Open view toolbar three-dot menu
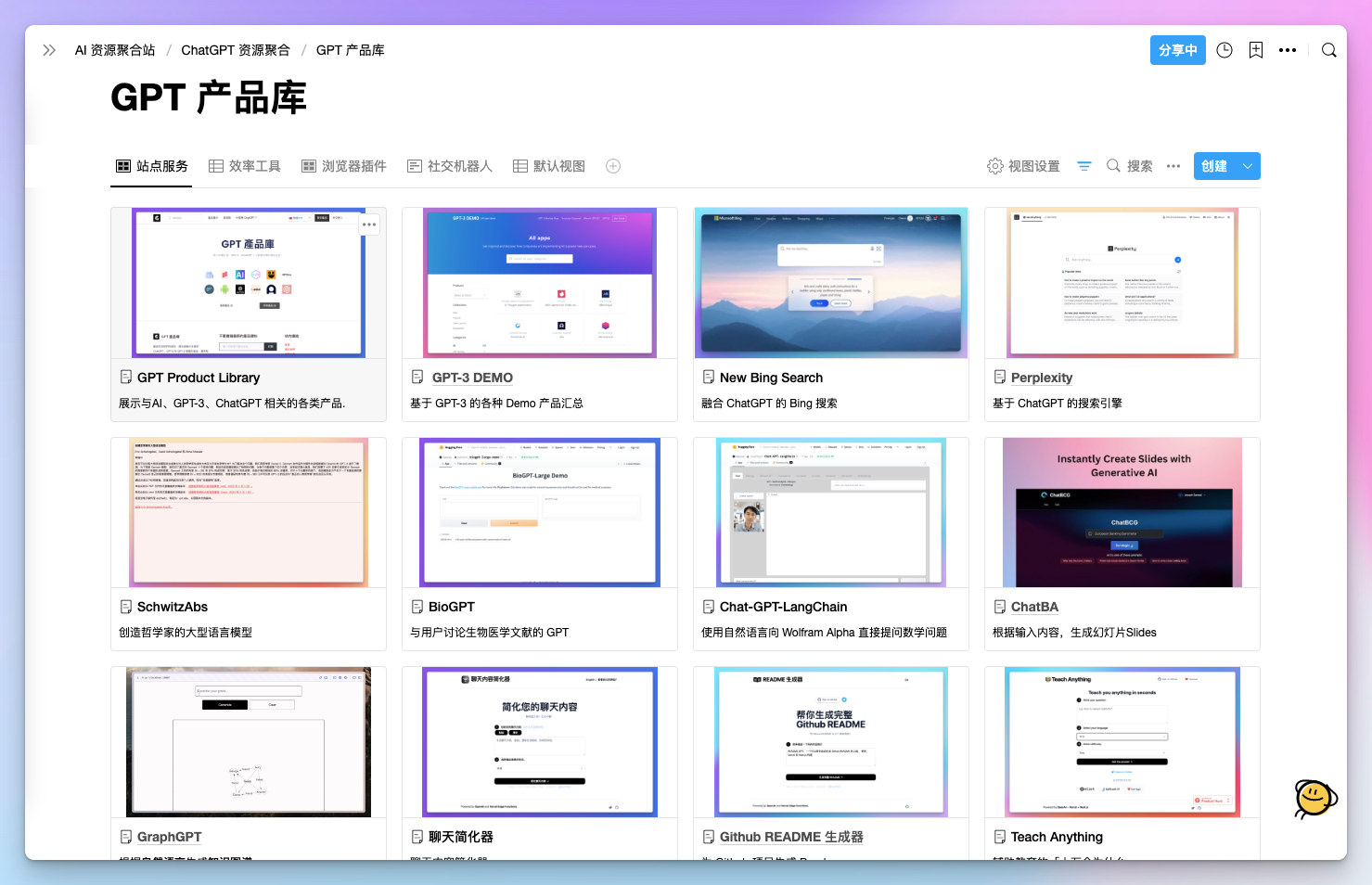Screen dimensions: 1372x885 click(1173, 166)
